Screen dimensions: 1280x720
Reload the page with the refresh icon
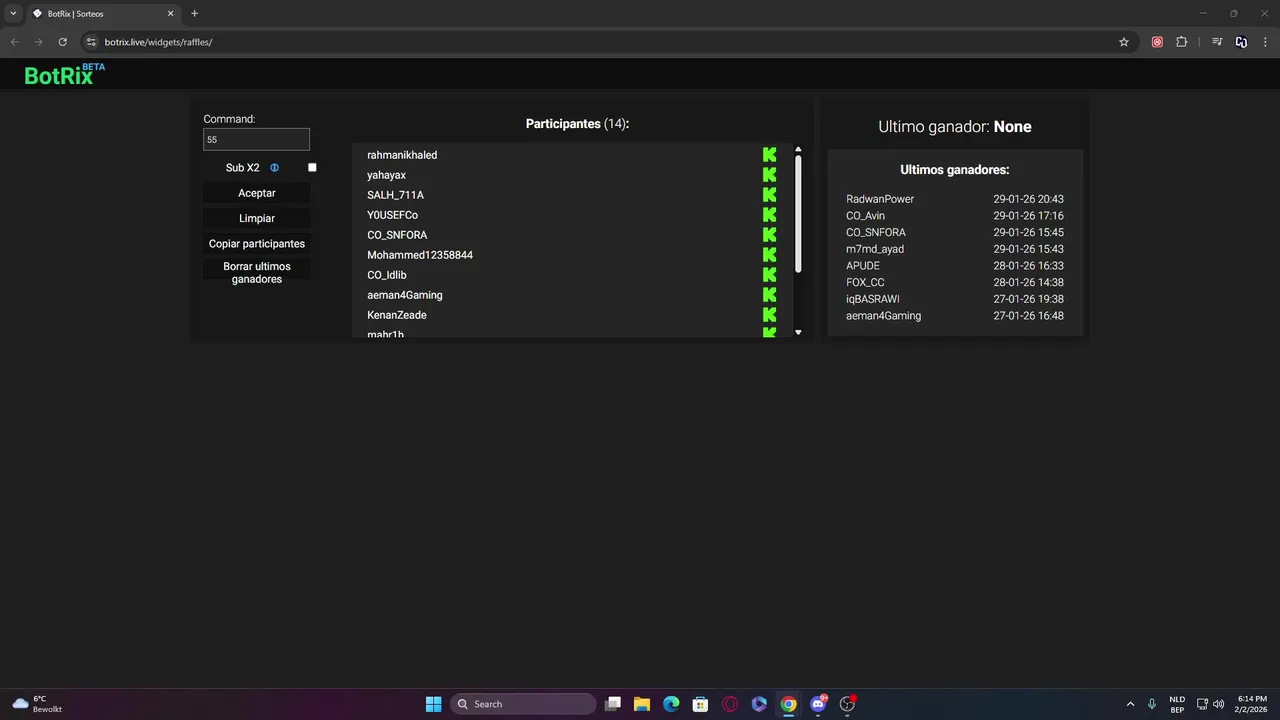pyautogui.click(x=62, y=42)
